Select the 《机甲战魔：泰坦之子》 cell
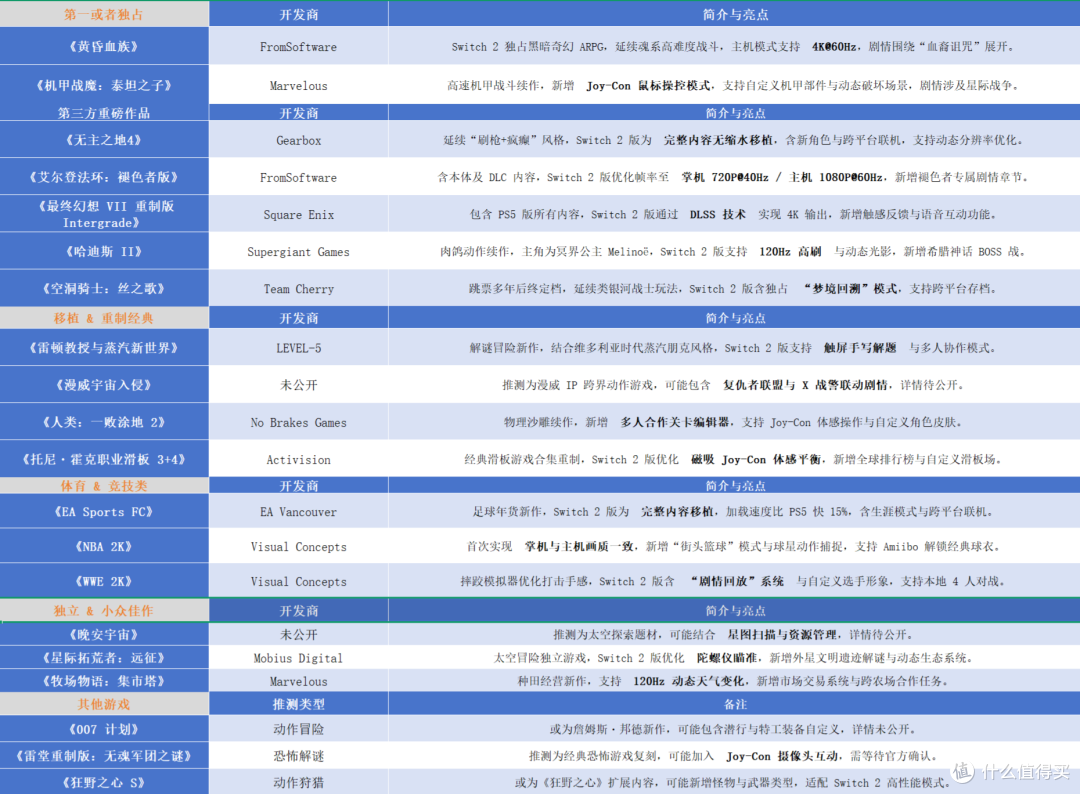Screen dimensions: 1080x794 pos(104,85)
